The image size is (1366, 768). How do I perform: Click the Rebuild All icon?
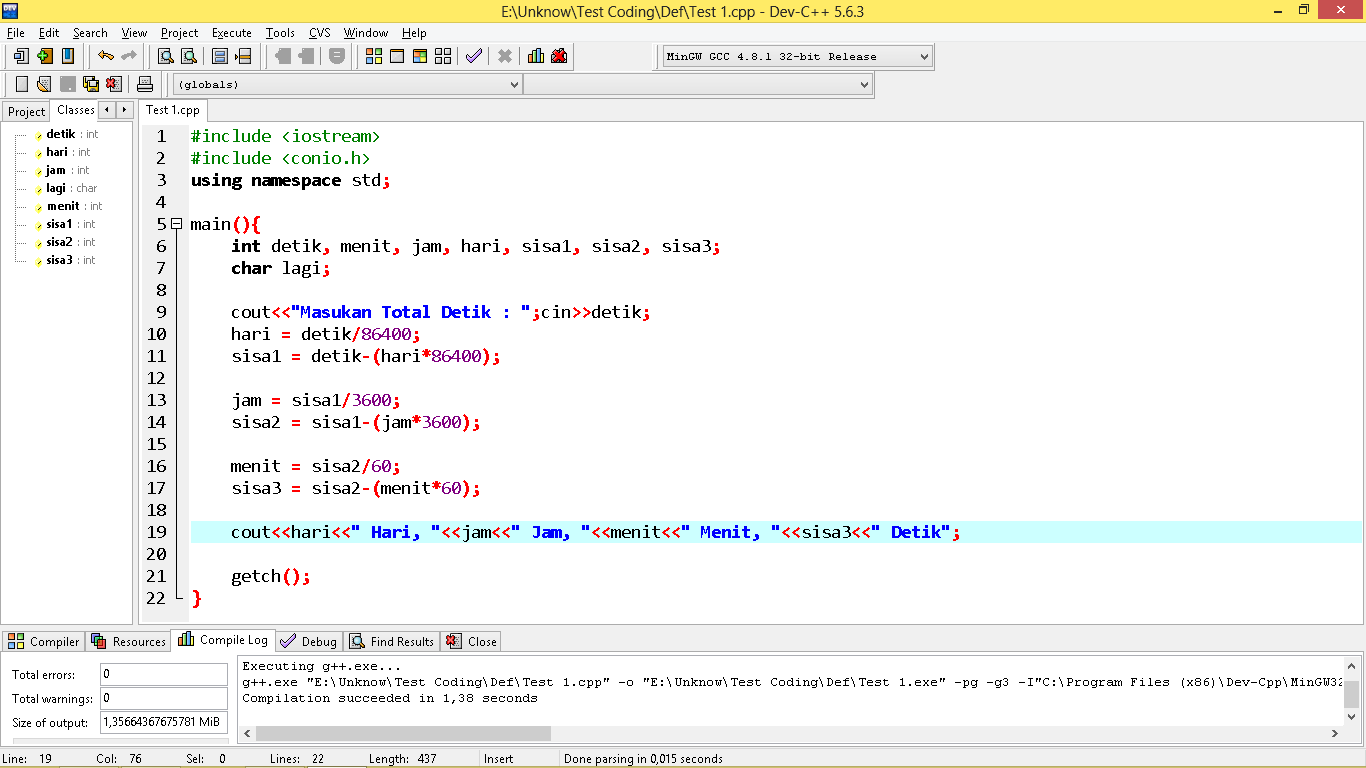(x=443, y=56)
